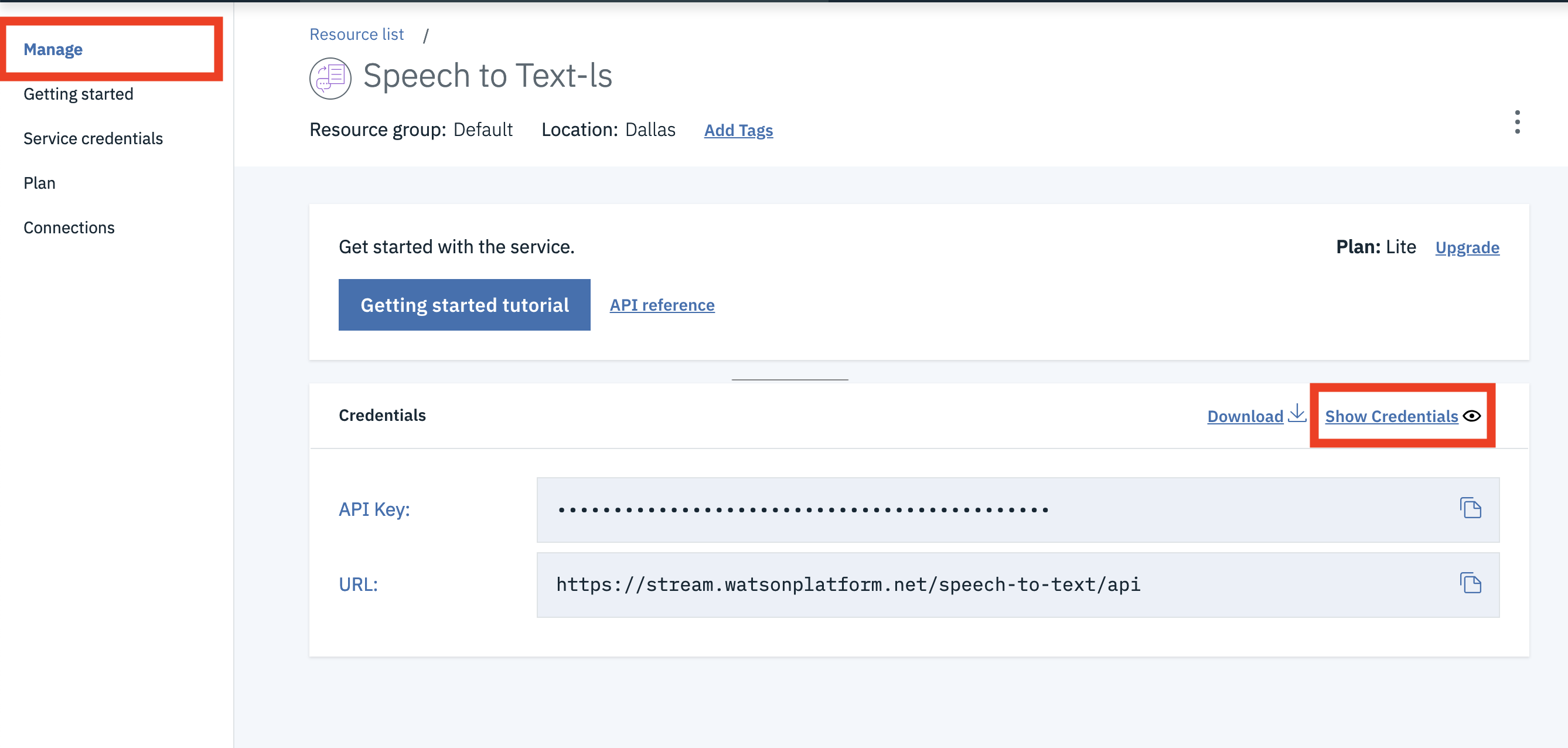The height and width of the screenshot is (748, 1568).
Task: Click the Speech to Text service icon
Action: 330,77
